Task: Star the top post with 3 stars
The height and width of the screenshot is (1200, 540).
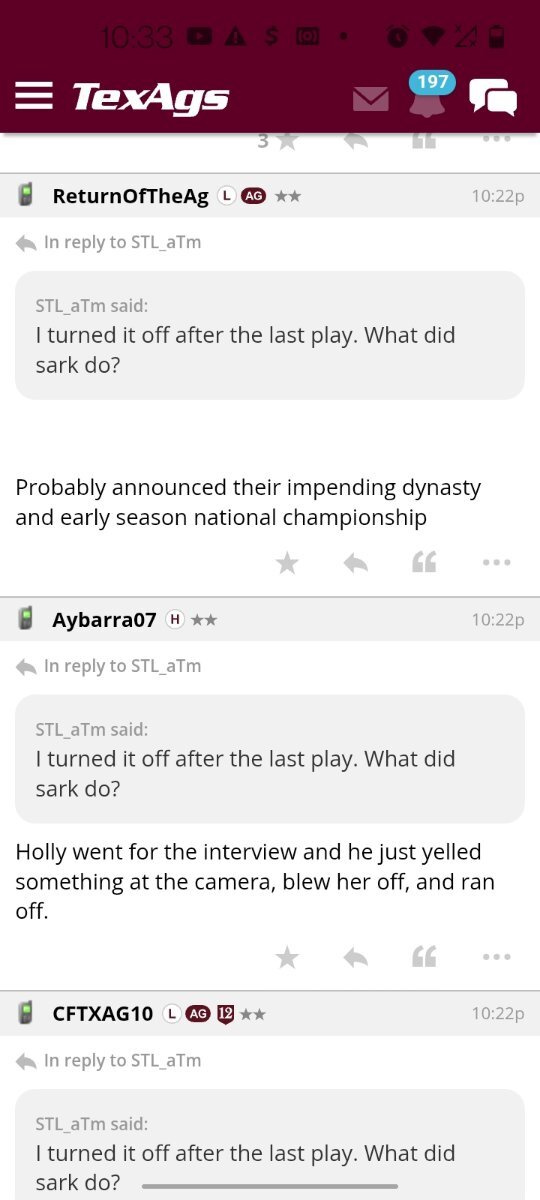Action: [287, 141]
